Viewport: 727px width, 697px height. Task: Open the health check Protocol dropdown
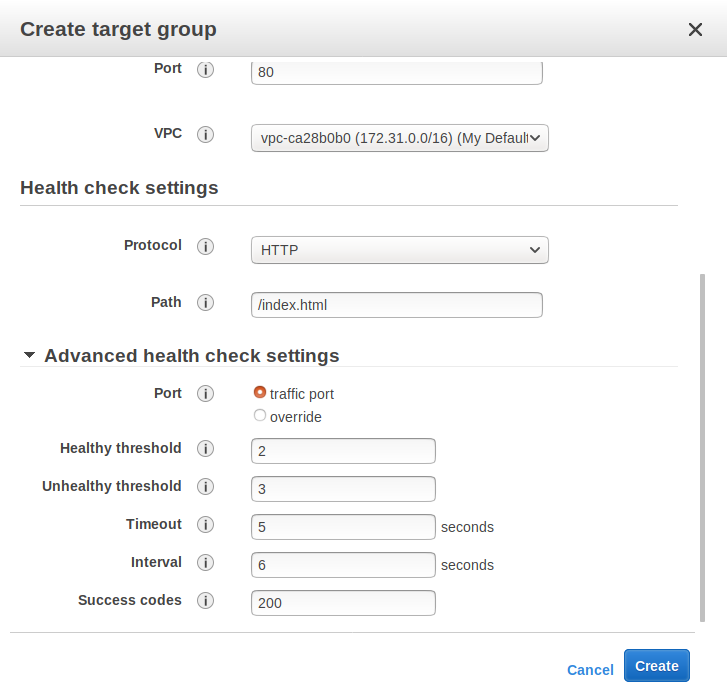tap(400, 250)
